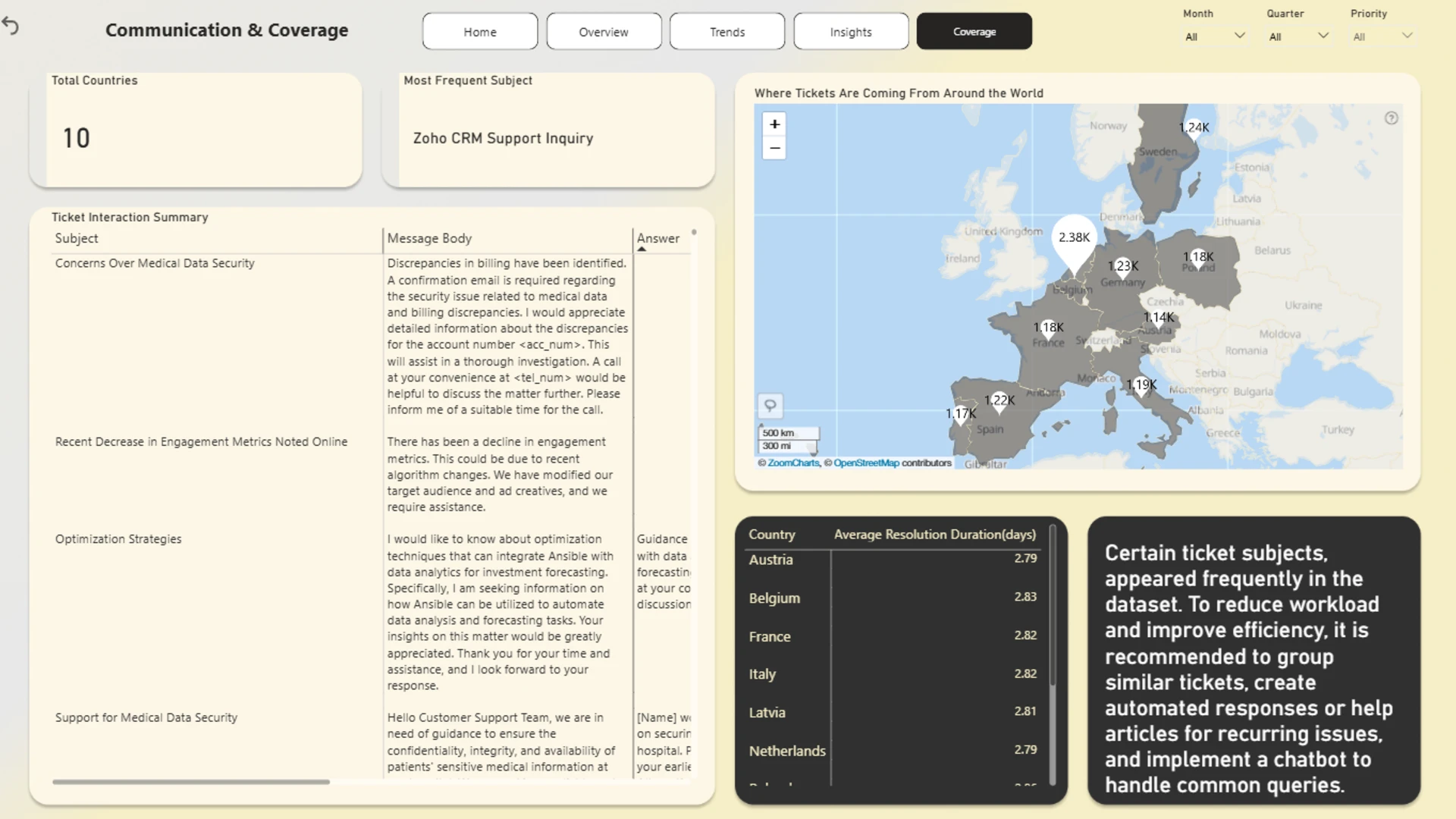
Task: Select the Coverage page tab
Action: click(974, 32)
